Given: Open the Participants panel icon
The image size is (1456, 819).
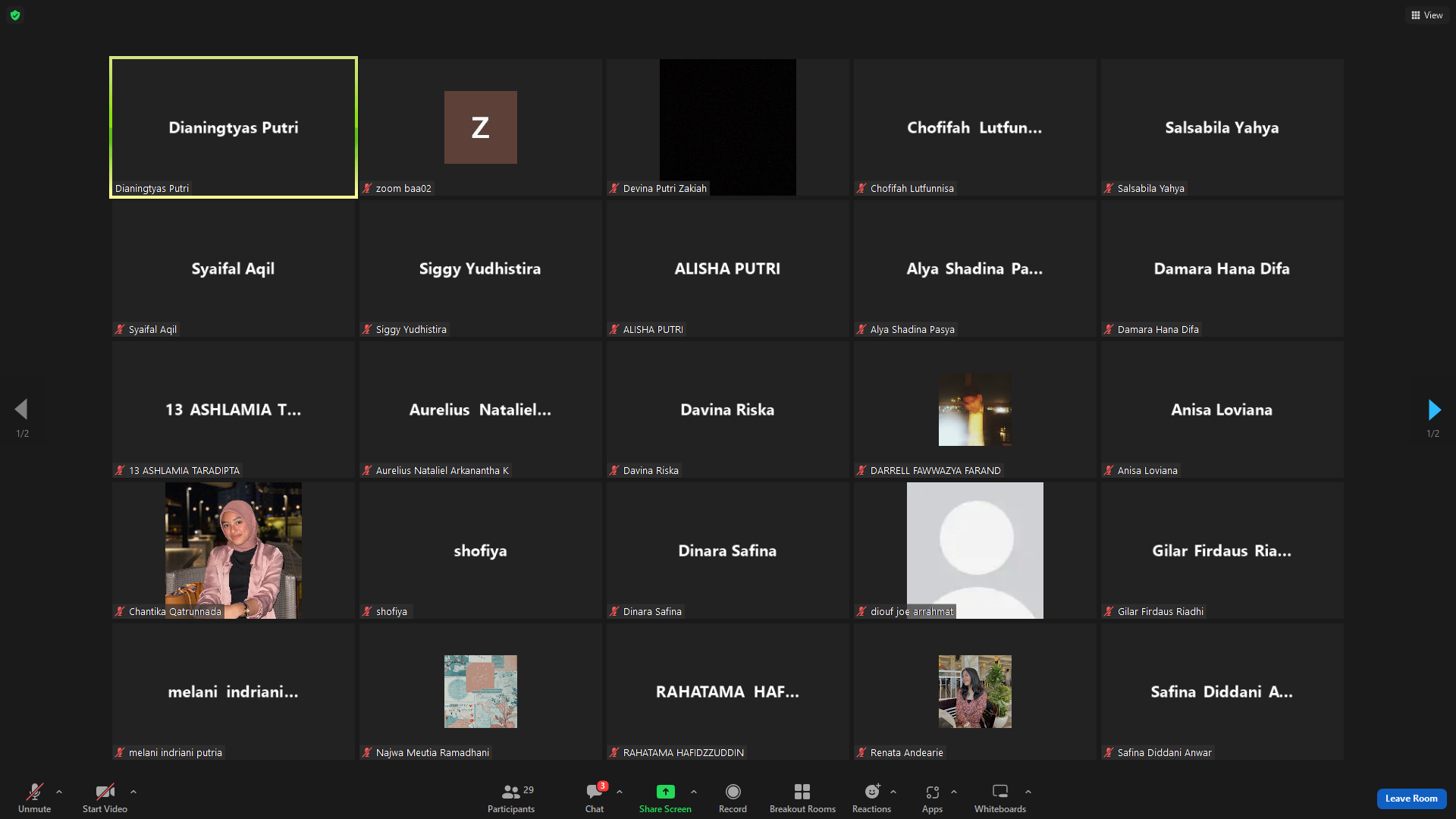Looking at the screenshot, I should [x=511, y=792].
